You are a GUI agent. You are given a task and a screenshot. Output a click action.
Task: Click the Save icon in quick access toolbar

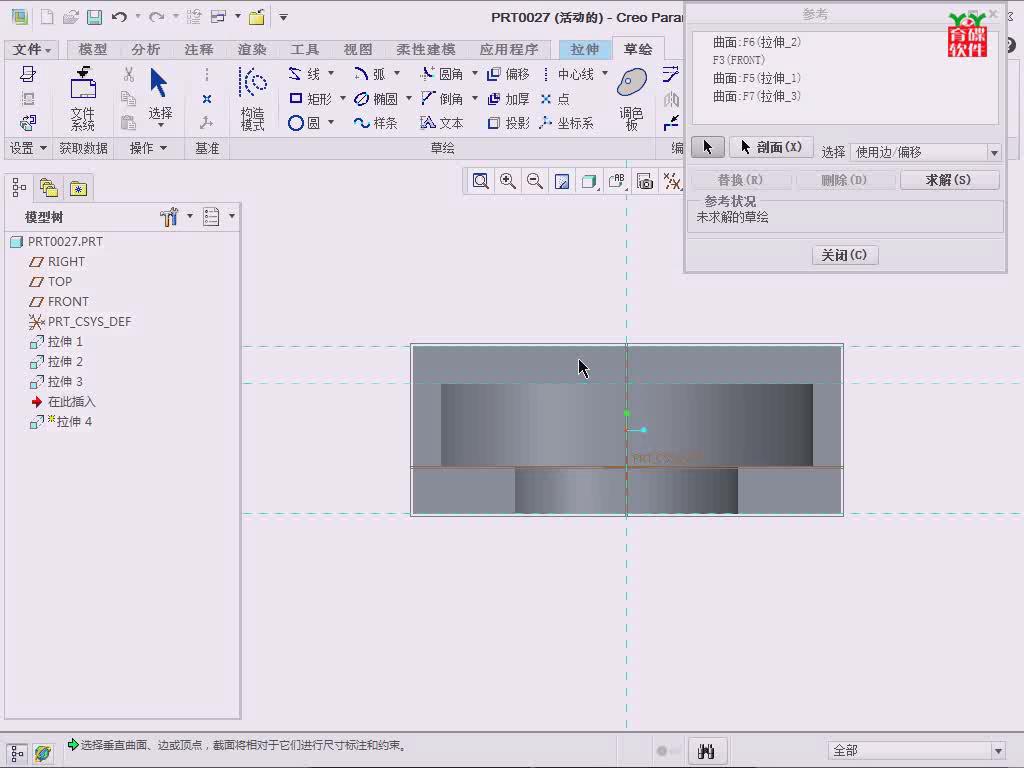[95, 17]
